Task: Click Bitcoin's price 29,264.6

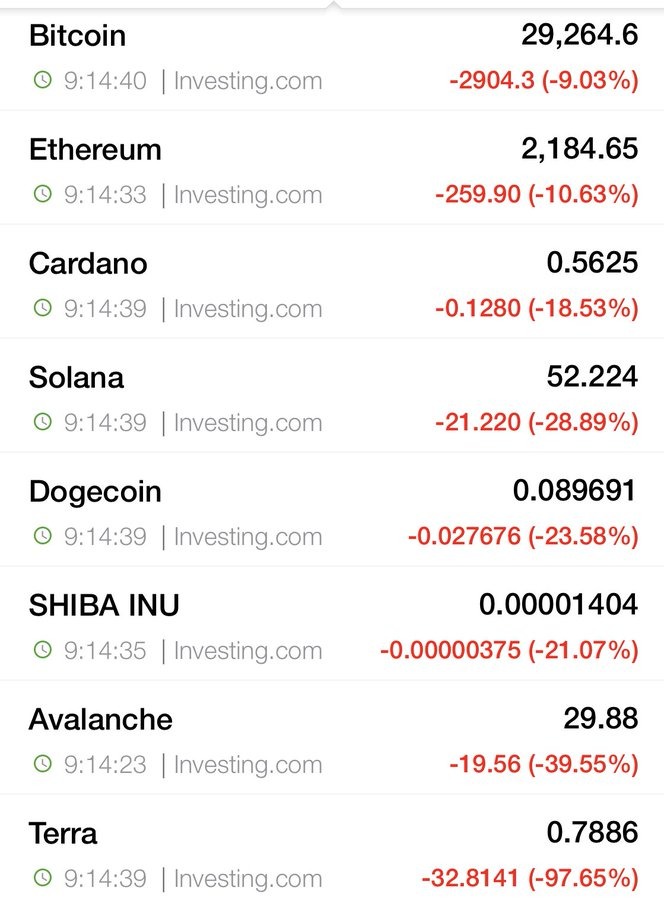Action: click(x=580, y=34)
